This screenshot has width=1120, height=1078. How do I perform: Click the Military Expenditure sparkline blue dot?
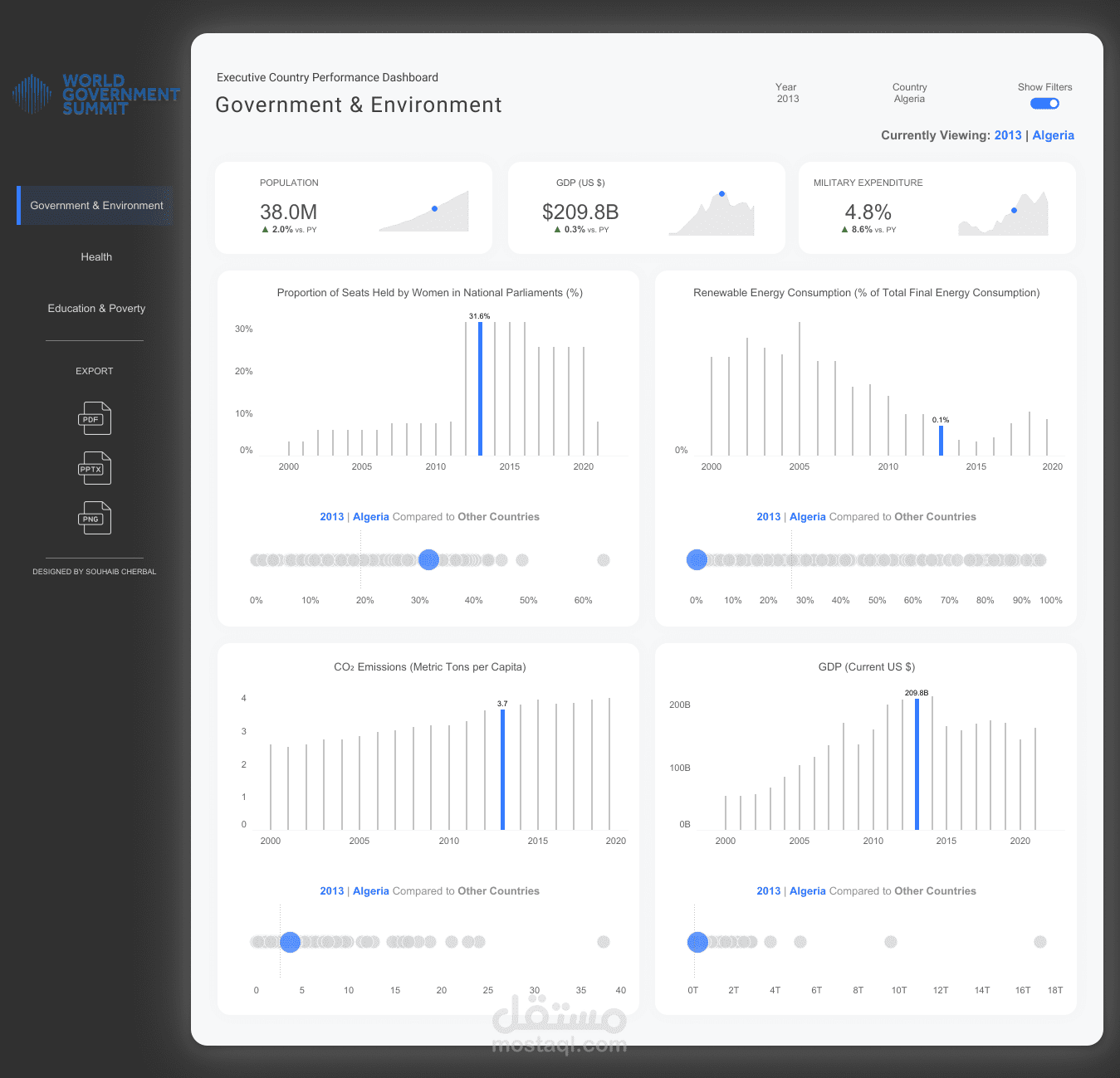click(1014, 211)
